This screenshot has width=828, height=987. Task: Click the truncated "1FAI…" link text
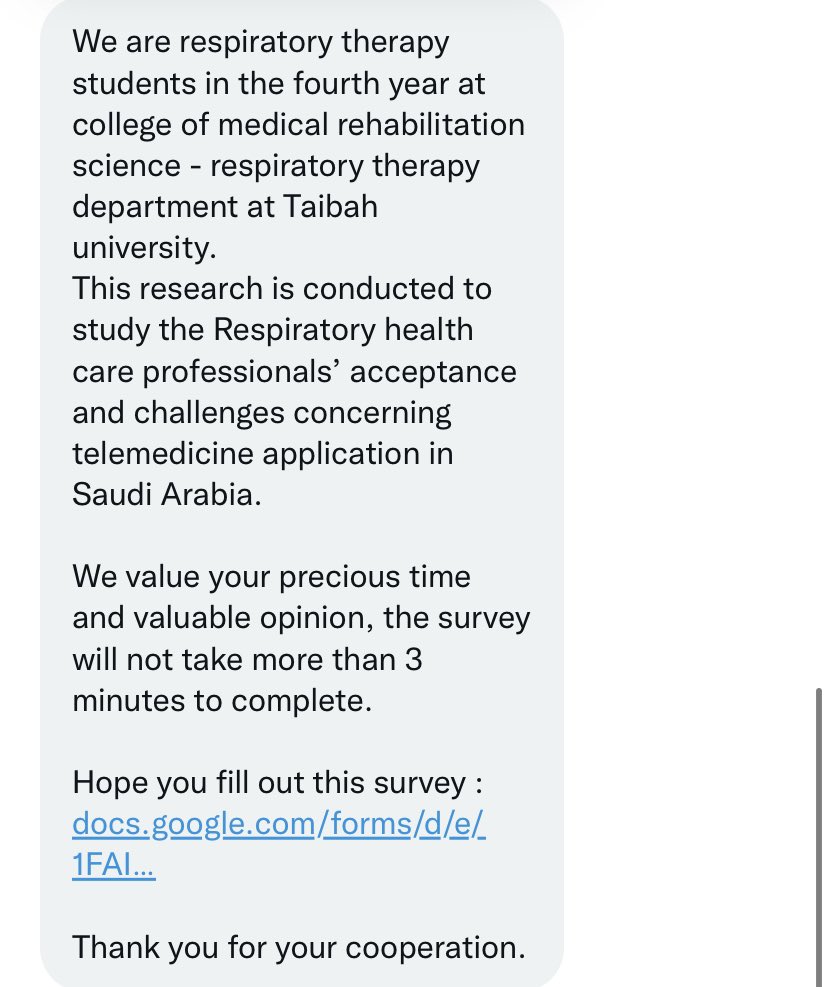click(x=113, y=864)
